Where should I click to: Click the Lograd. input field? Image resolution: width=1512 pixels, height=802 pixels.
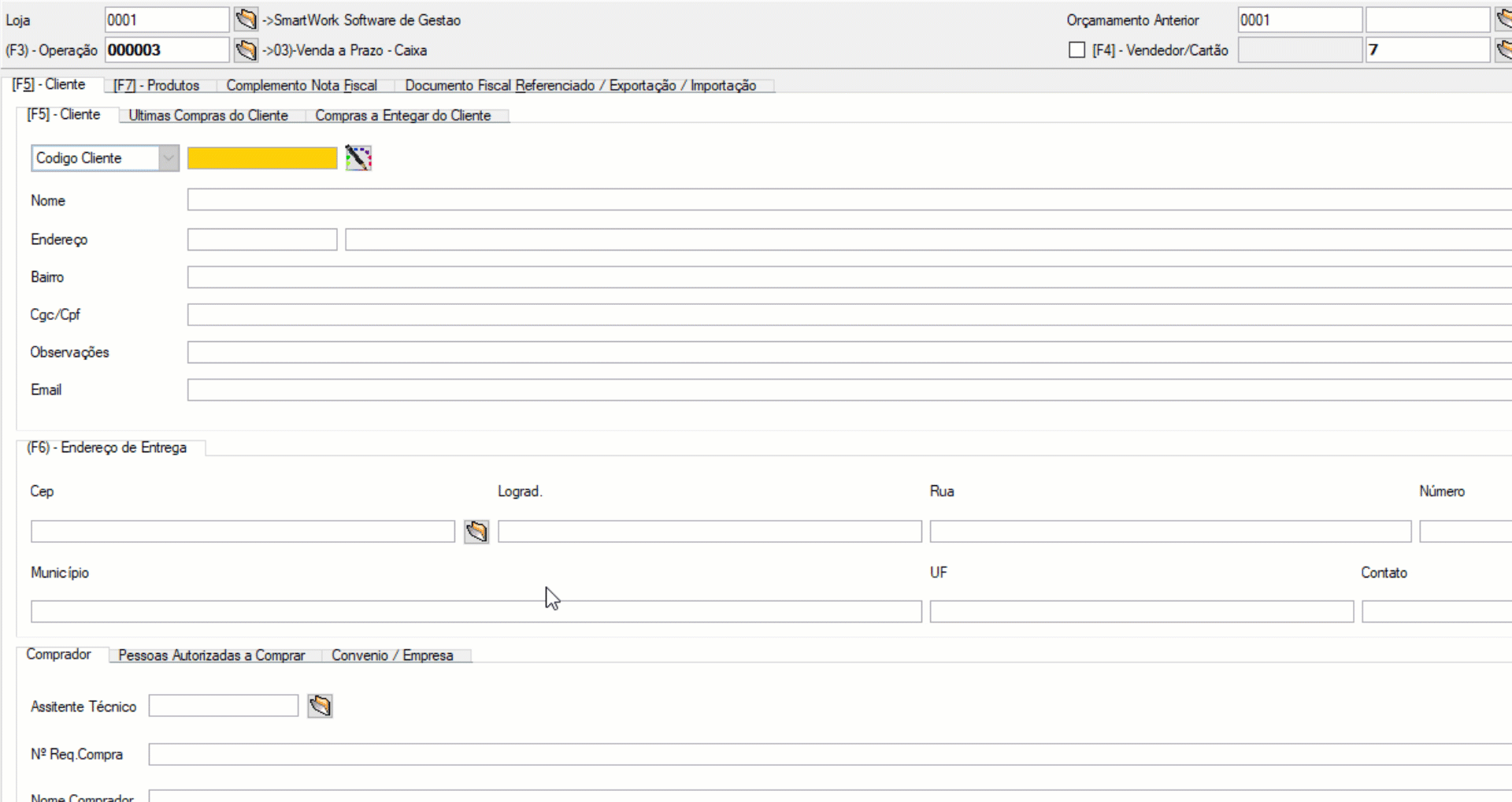[710, 532]
